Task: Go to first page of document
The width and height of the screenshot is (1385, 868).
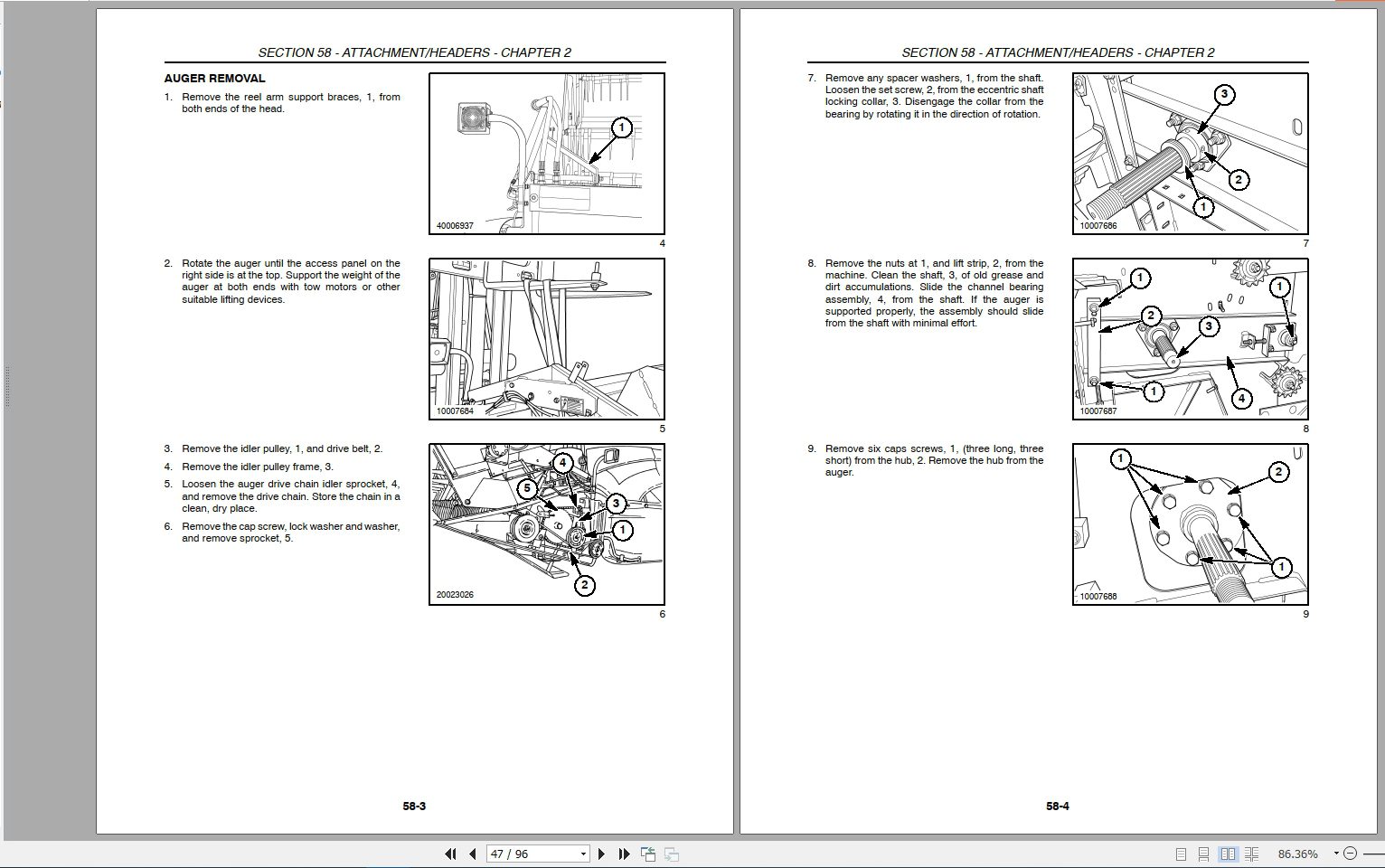Action: tap(450, 854)
